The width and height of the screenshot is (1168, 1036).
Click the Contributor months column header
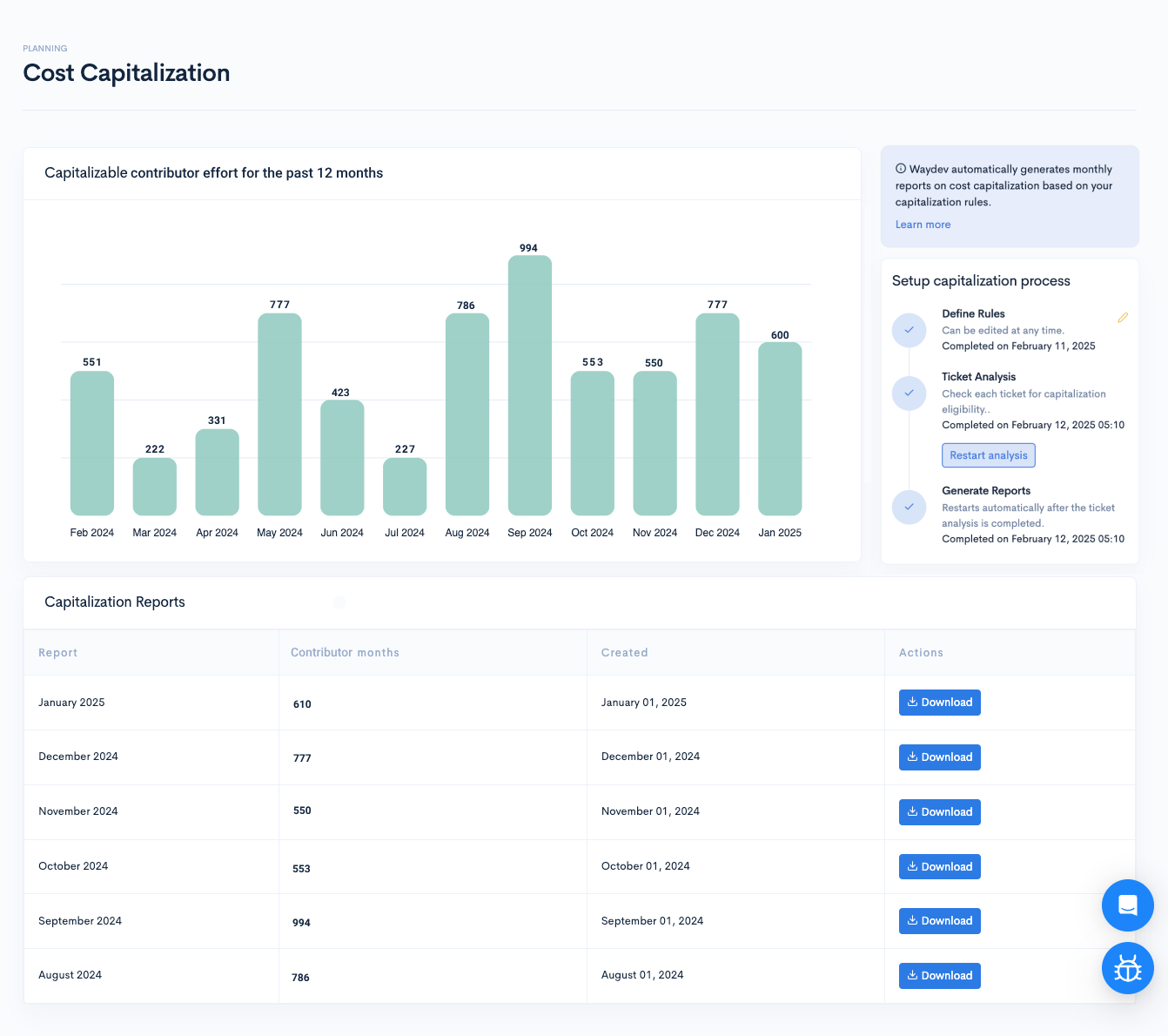pyautogui.click(x=345, y=653)
